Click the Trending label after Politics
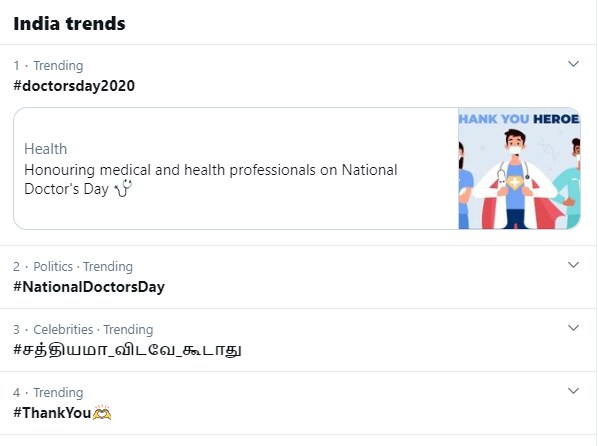 tap(108, 266)
